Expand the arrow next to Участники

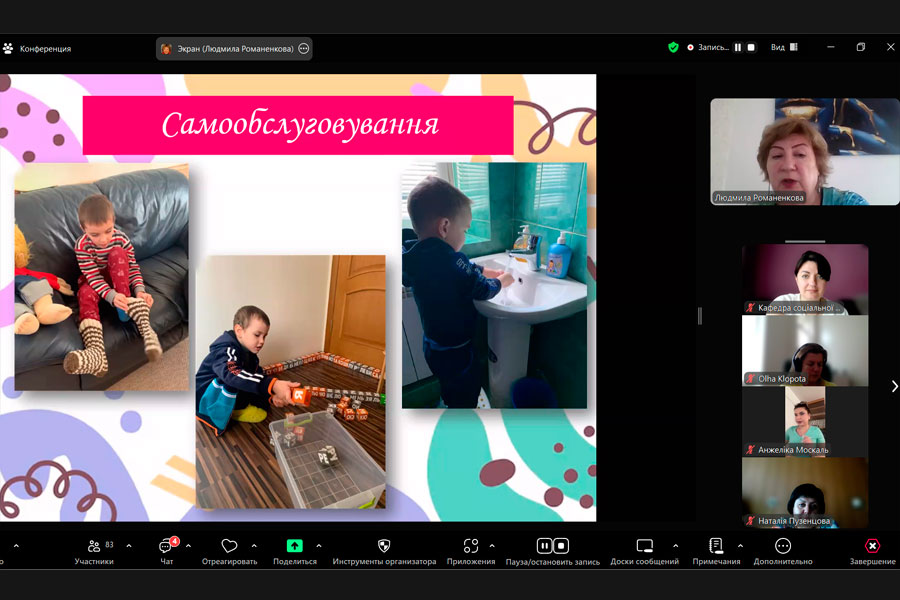(x=129, y=546)
